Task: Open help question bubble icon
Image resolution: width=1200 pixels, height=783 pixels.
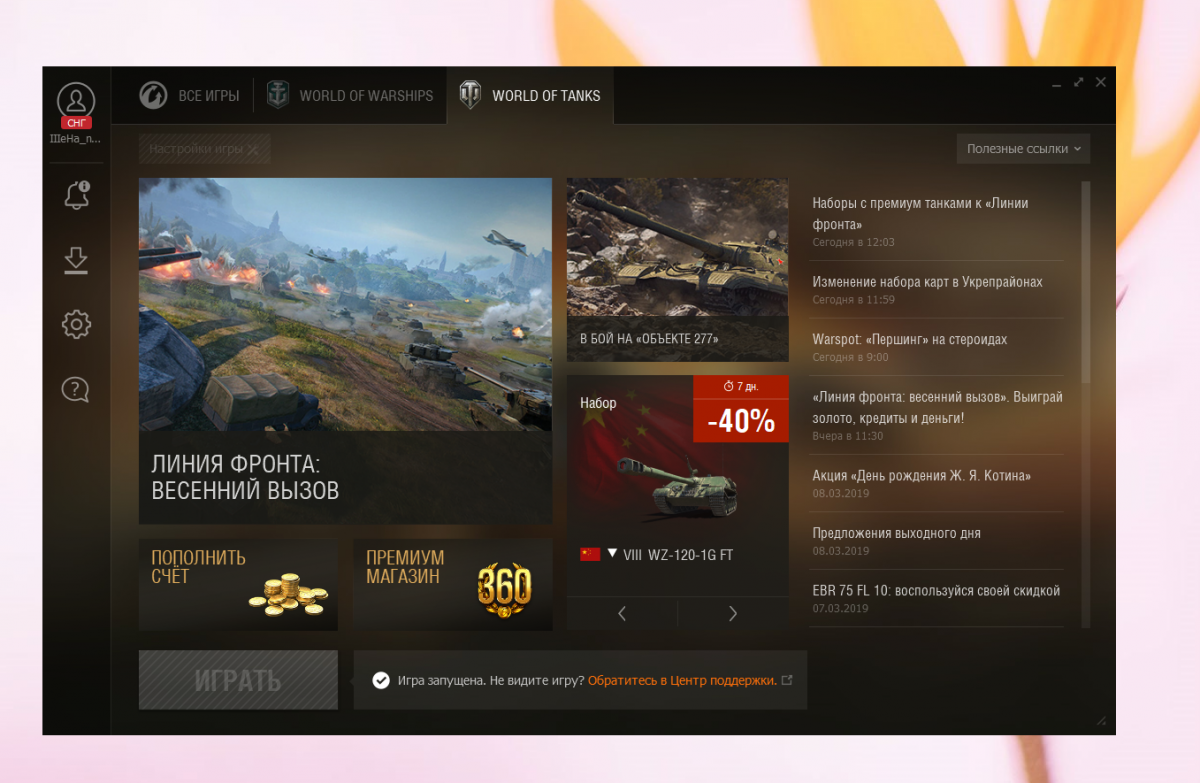Action: [76, 389]
